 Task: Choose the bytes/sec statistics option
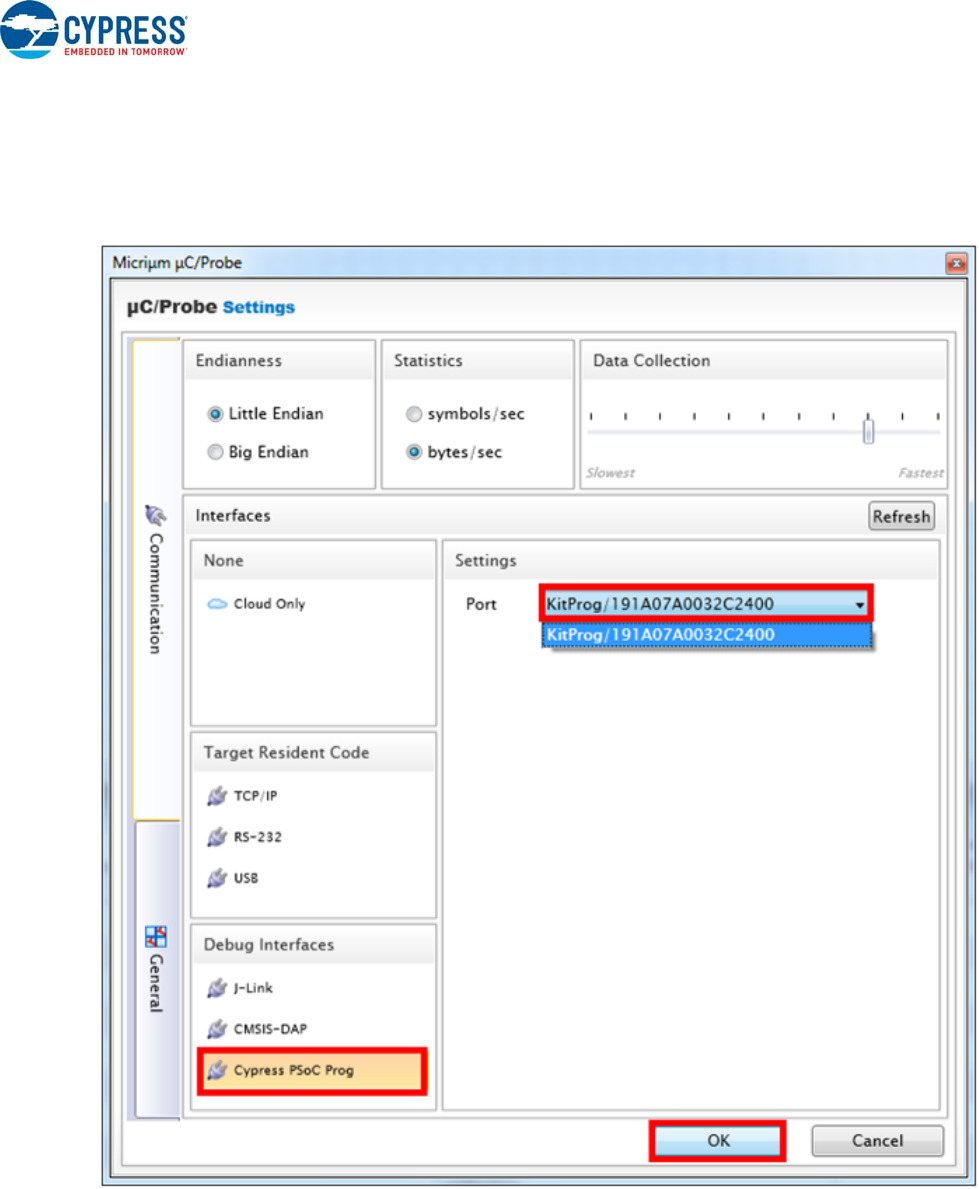[x=413, y=452]
